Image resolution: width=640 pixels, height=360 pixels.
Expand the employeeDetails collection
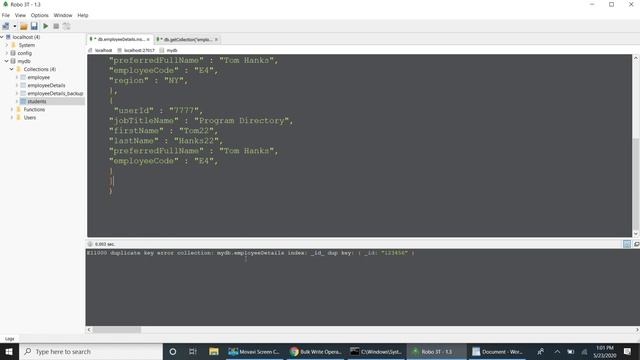coord(17,85)
